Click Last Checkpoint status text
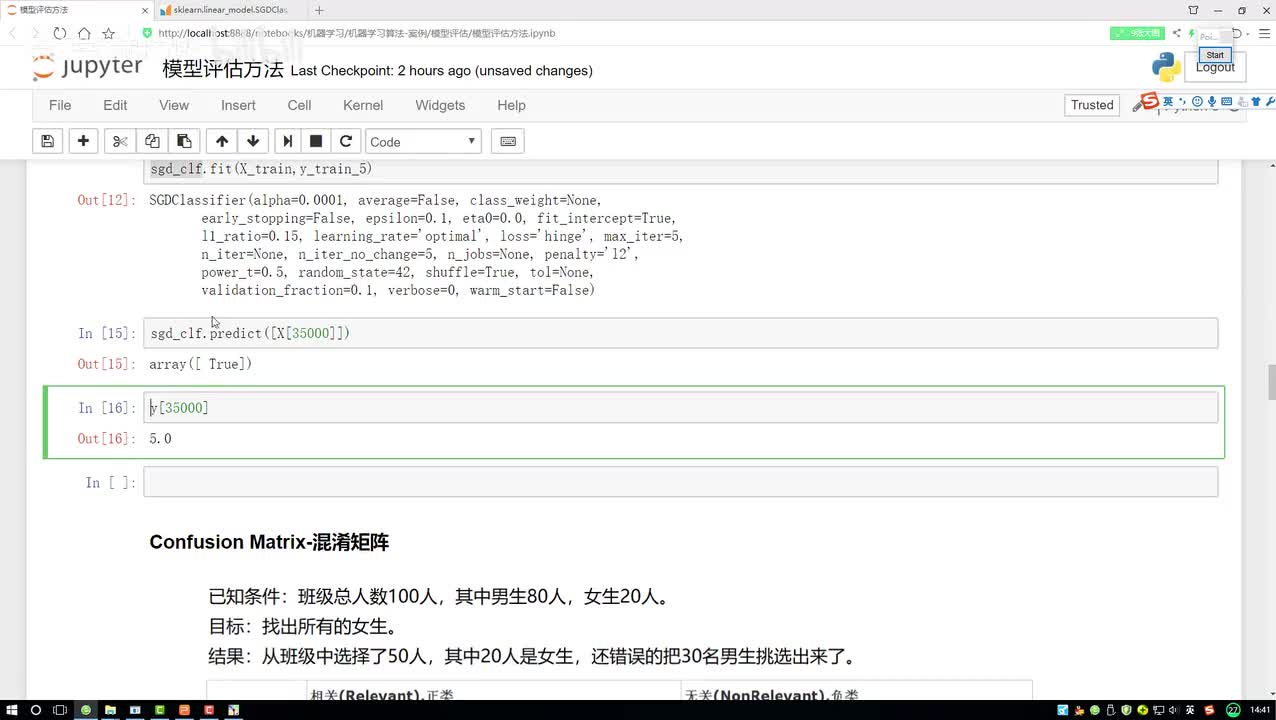 [441, 71]
